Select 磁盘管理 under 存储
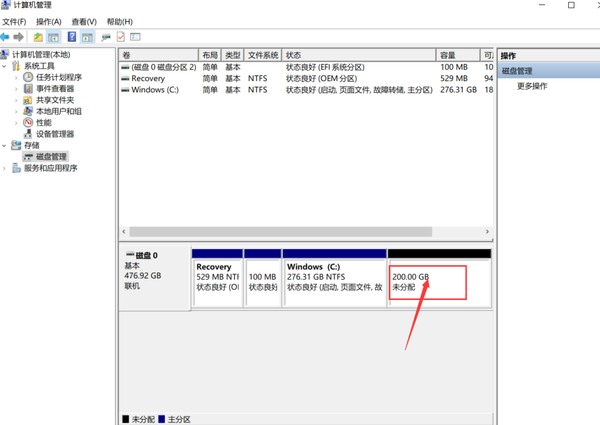Screen dimensions: 600x425 (x=51, y=157)
